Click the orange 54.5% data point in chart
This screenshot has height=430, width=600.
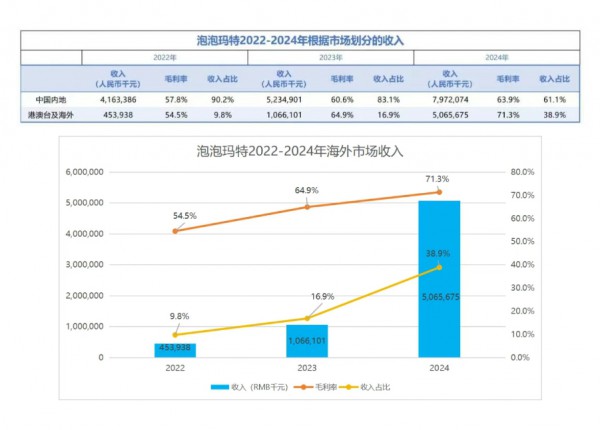click(x=175, y=231)
